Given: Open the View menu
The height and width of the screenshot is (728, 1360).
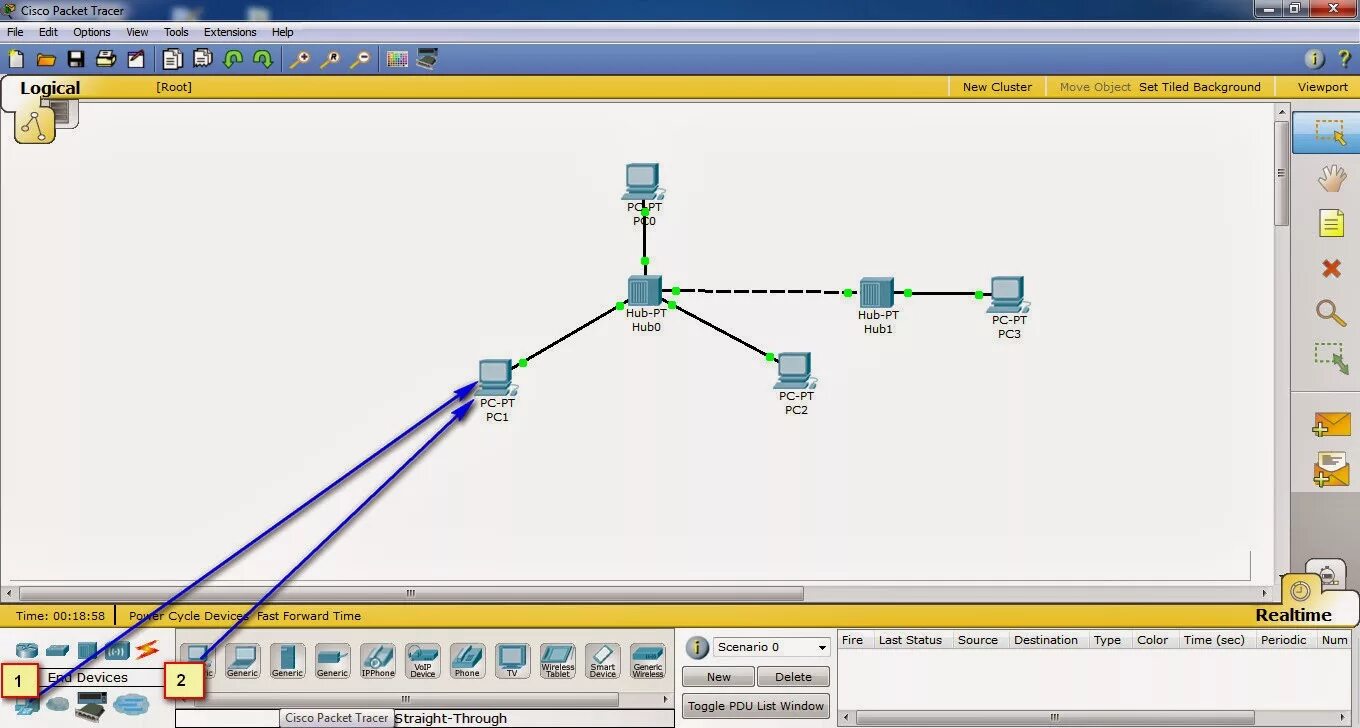Looking at the screenshot, I should coord(137,32).
